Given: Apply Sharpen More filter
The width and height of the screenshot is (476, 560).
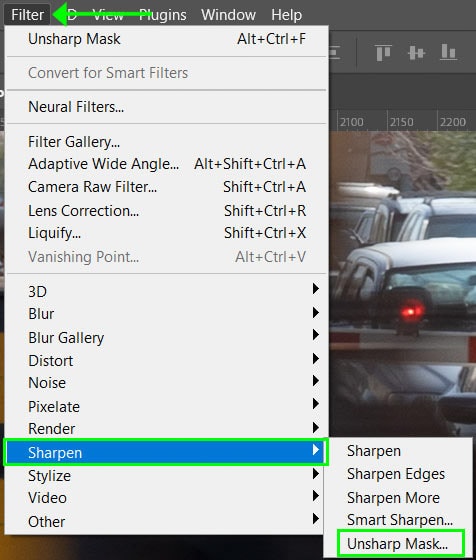Looking at the screenshot, I should pos(393,498).
